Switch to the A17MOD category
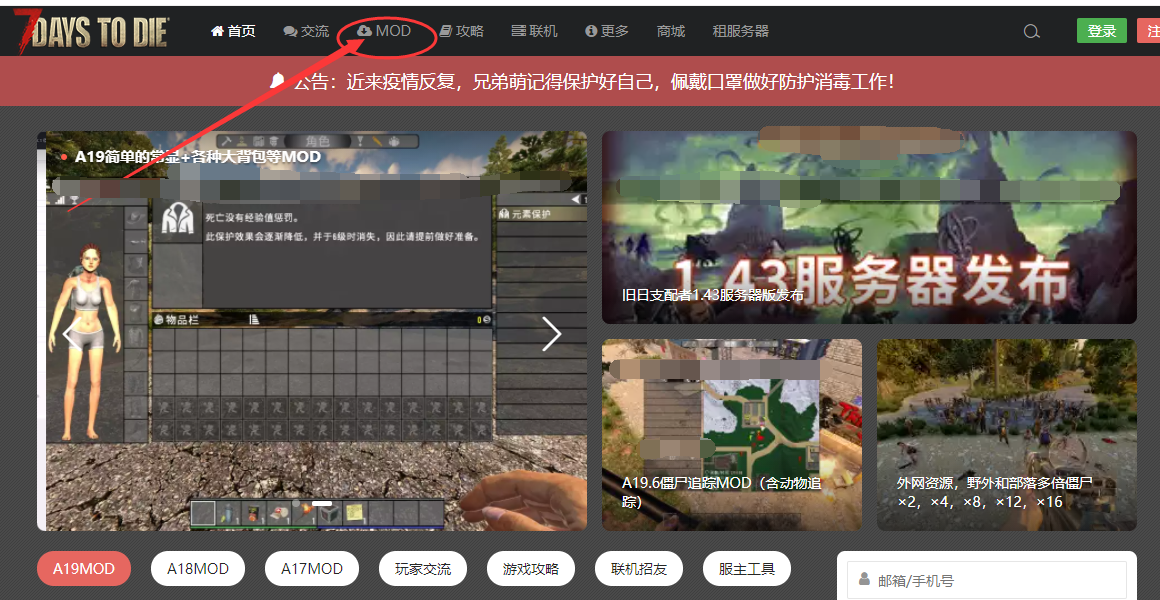1160x600 pixels. coord(311,569)
